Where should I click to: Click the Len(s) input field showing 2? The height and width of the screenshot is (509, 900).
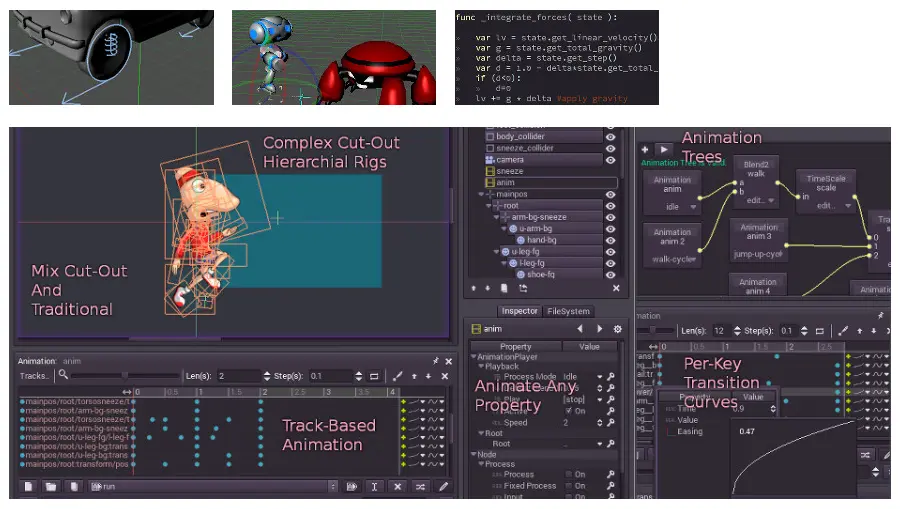[238, 376]
